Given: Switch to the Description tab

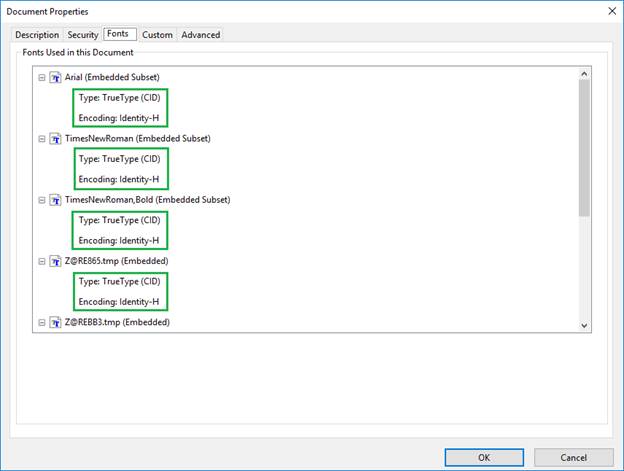Looking at the screenshot, I should [x=37, y=35].
